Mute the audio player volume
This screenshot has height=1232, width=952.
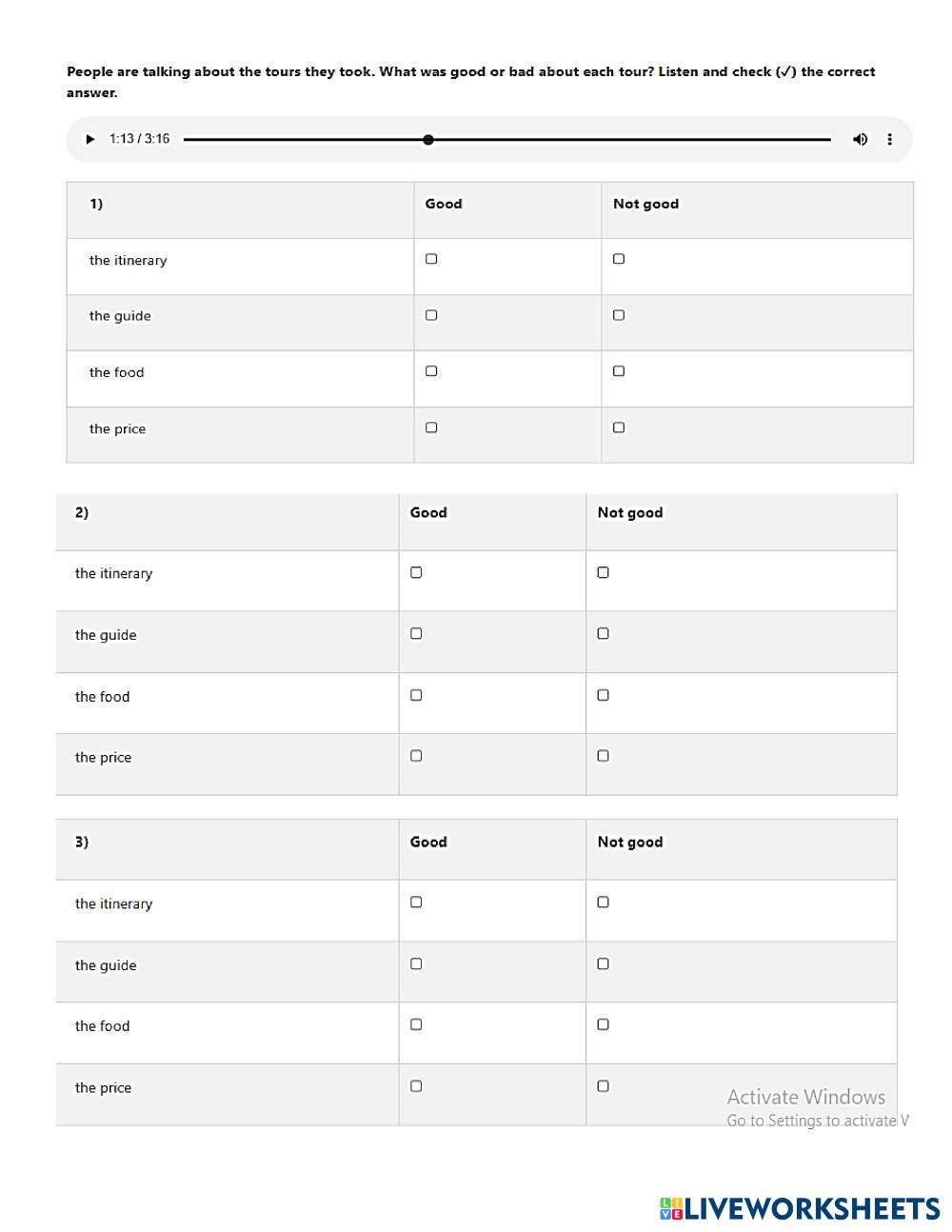(860, 139)
